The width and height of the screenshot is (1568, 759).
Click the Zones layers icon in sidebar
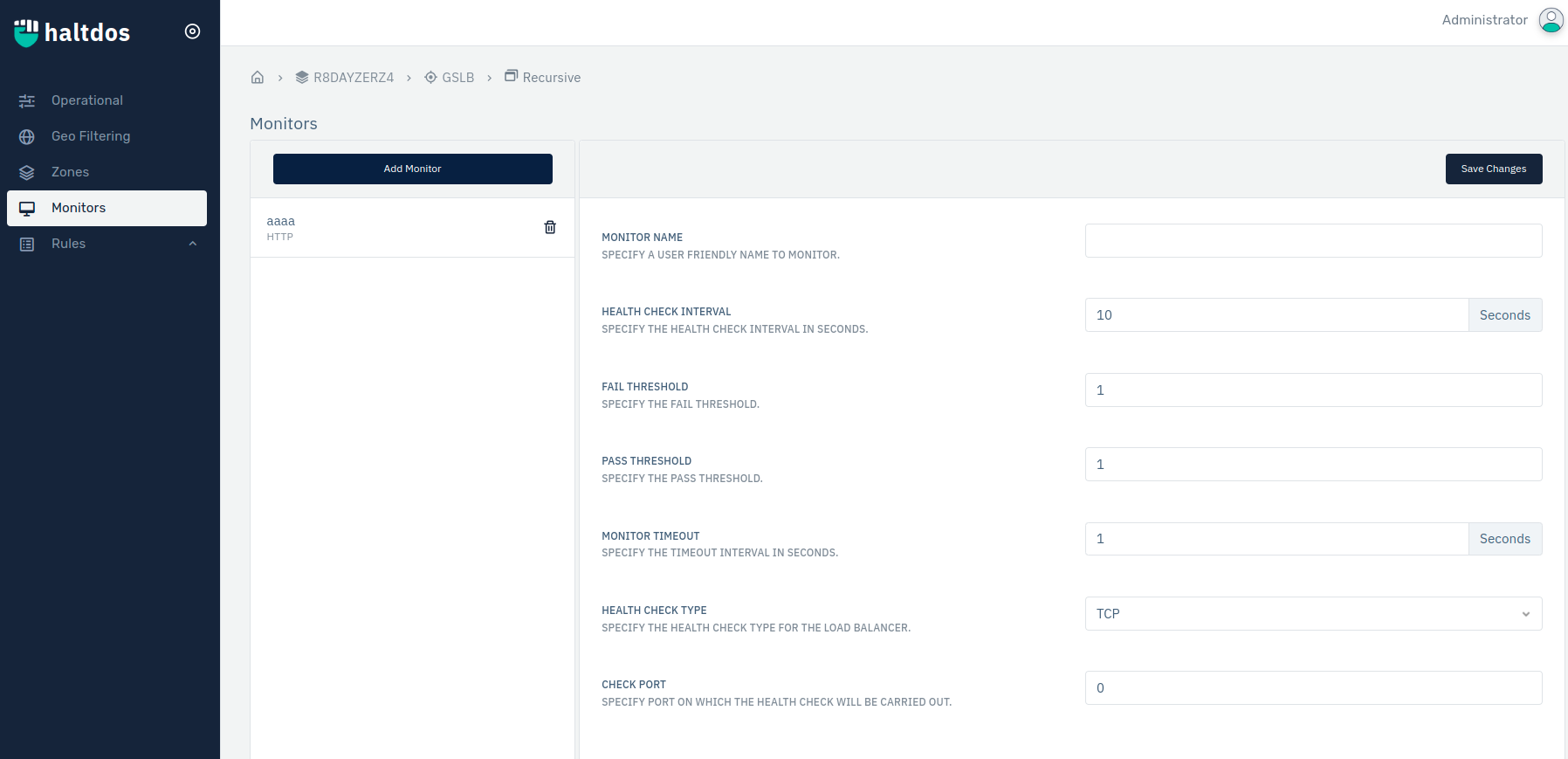click(x=27, y=172)
